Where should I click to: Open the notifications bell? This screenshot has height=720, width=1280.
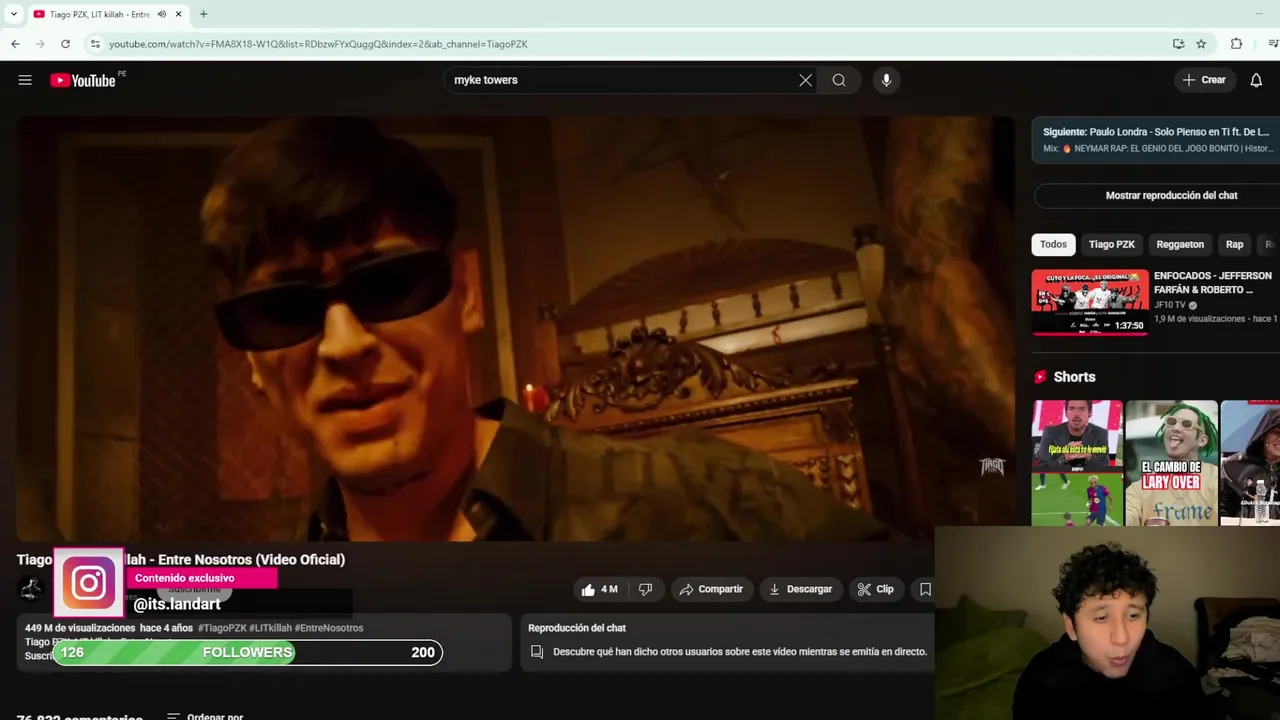click(1256, 80)
